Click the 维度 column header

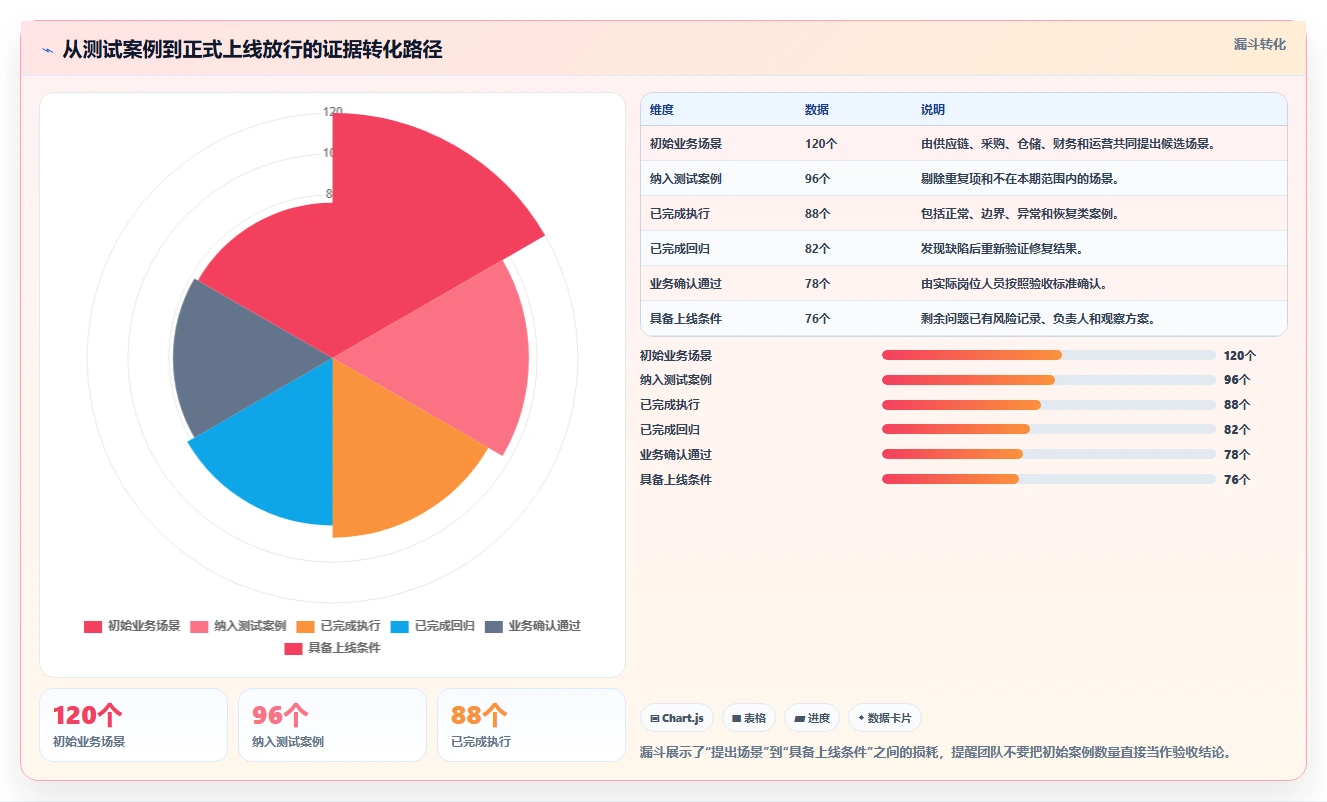[662, 110]
